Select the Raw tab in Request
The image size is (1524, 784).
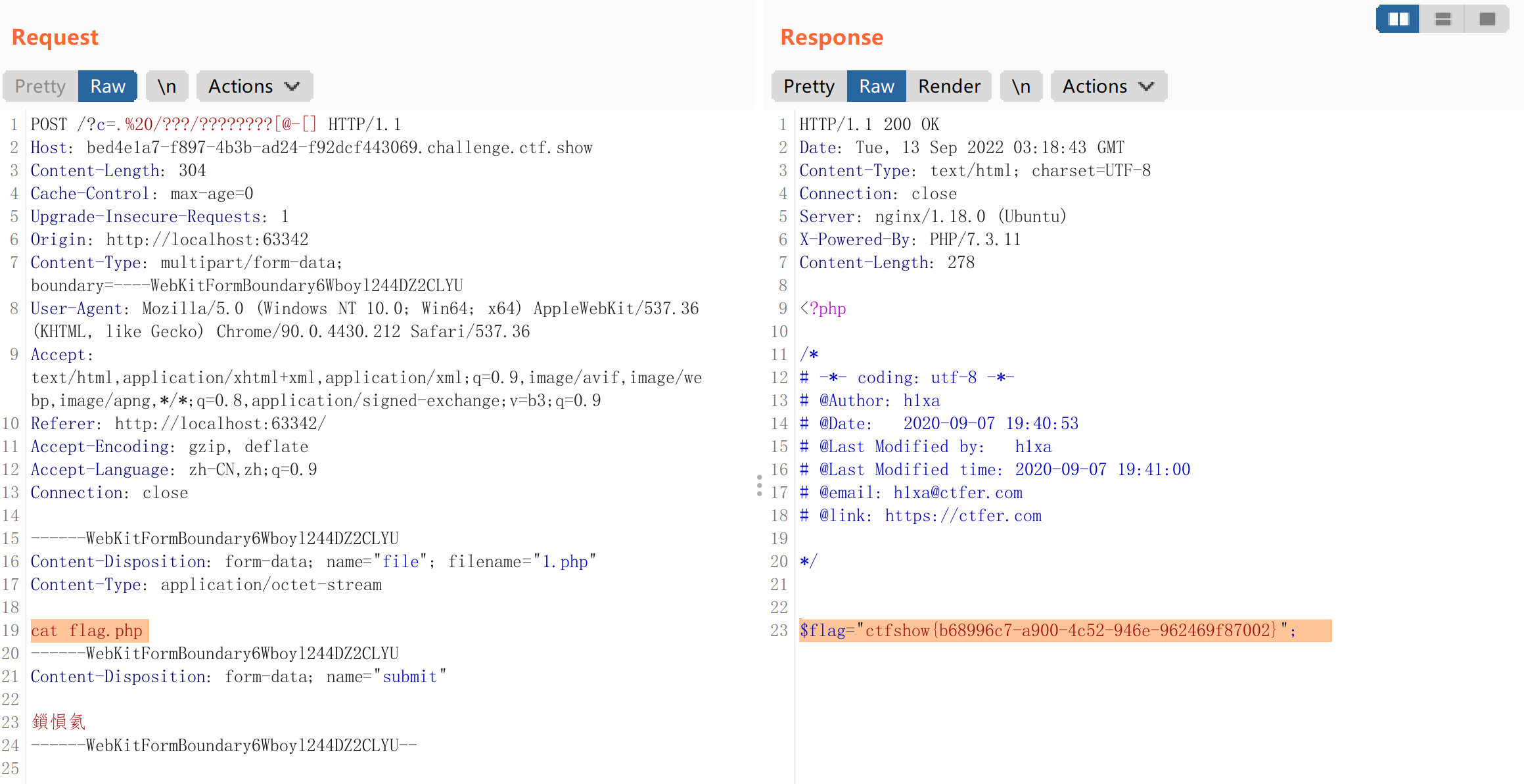tap(108, 86)
